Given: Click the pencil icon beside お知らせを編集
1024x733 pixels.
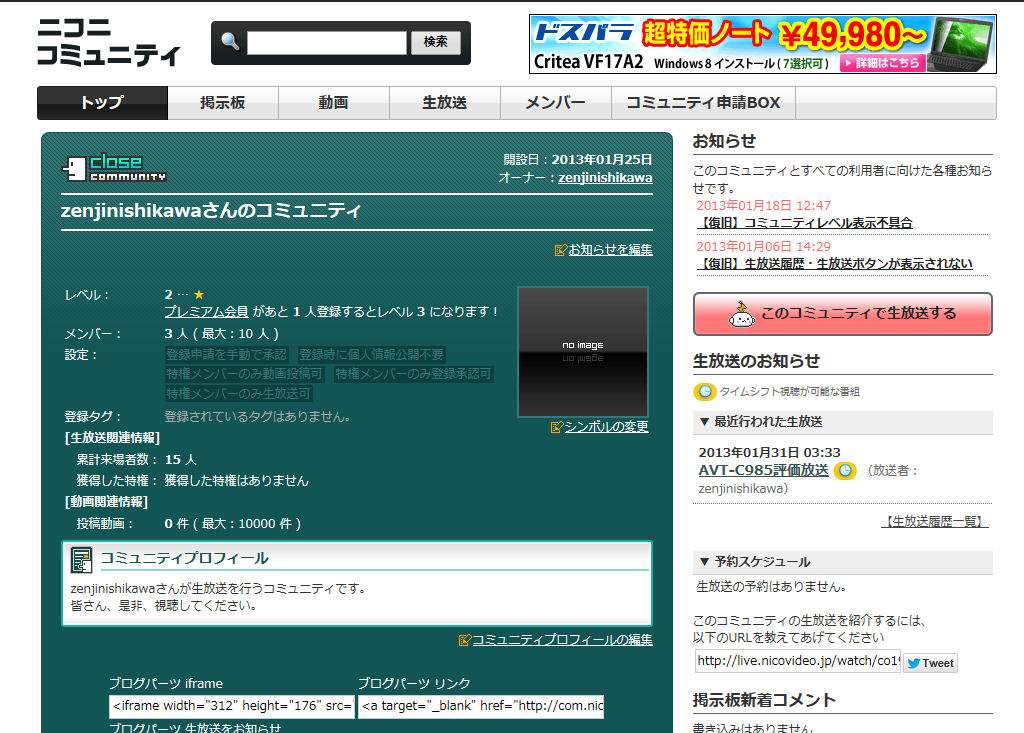Looking at the screenshot, I should coord(560,250).
